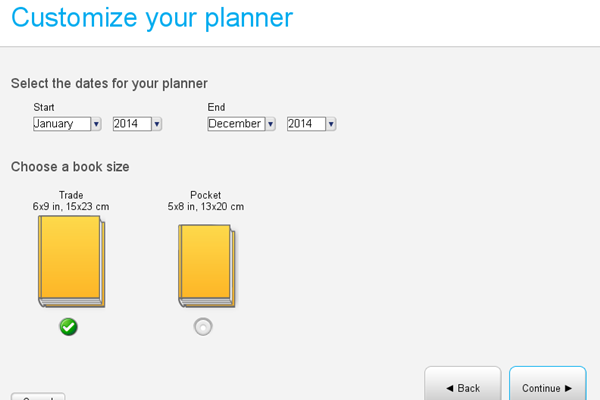Click the arrow beside the End year
This screenshot has height=400, width=600.
(x=331, y=124)
